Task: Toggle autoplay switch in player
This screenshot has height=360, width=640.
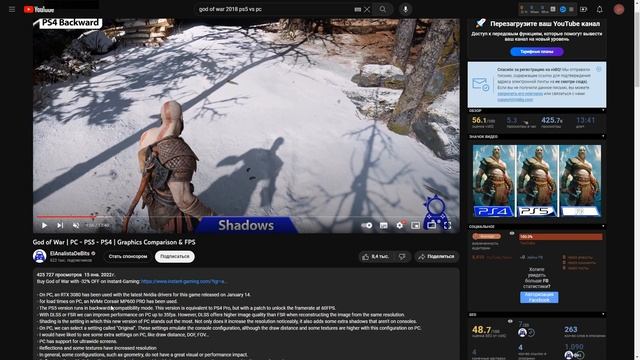Action: [367, 225]
